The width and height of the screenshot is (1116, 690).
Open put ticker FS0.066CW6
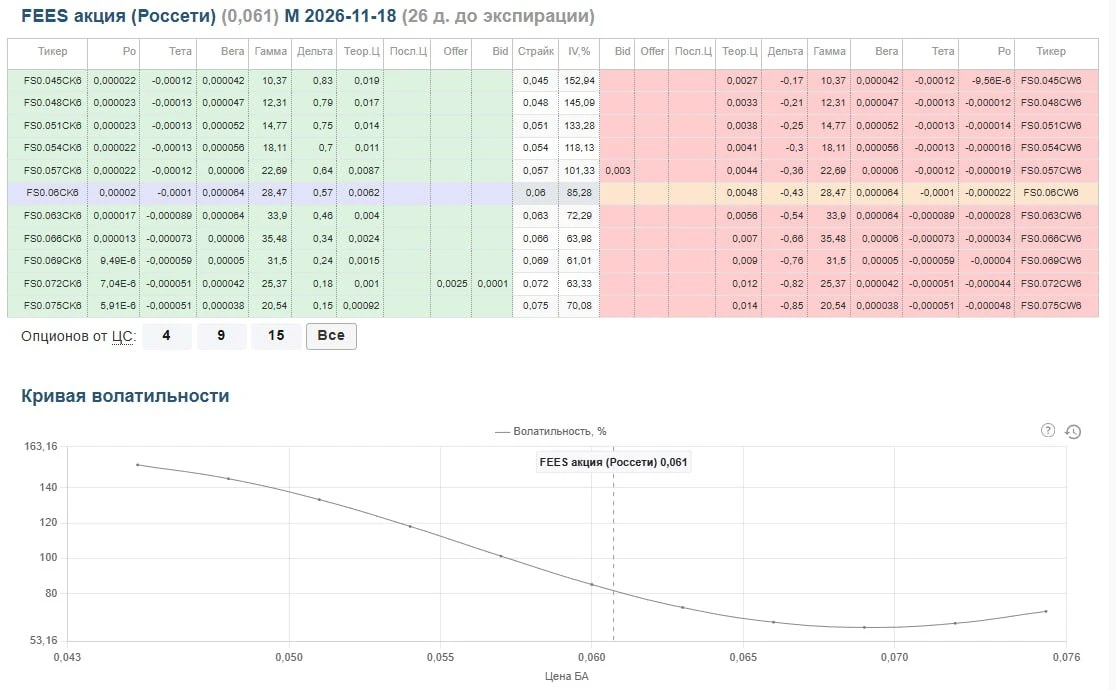pos(1051,238)
